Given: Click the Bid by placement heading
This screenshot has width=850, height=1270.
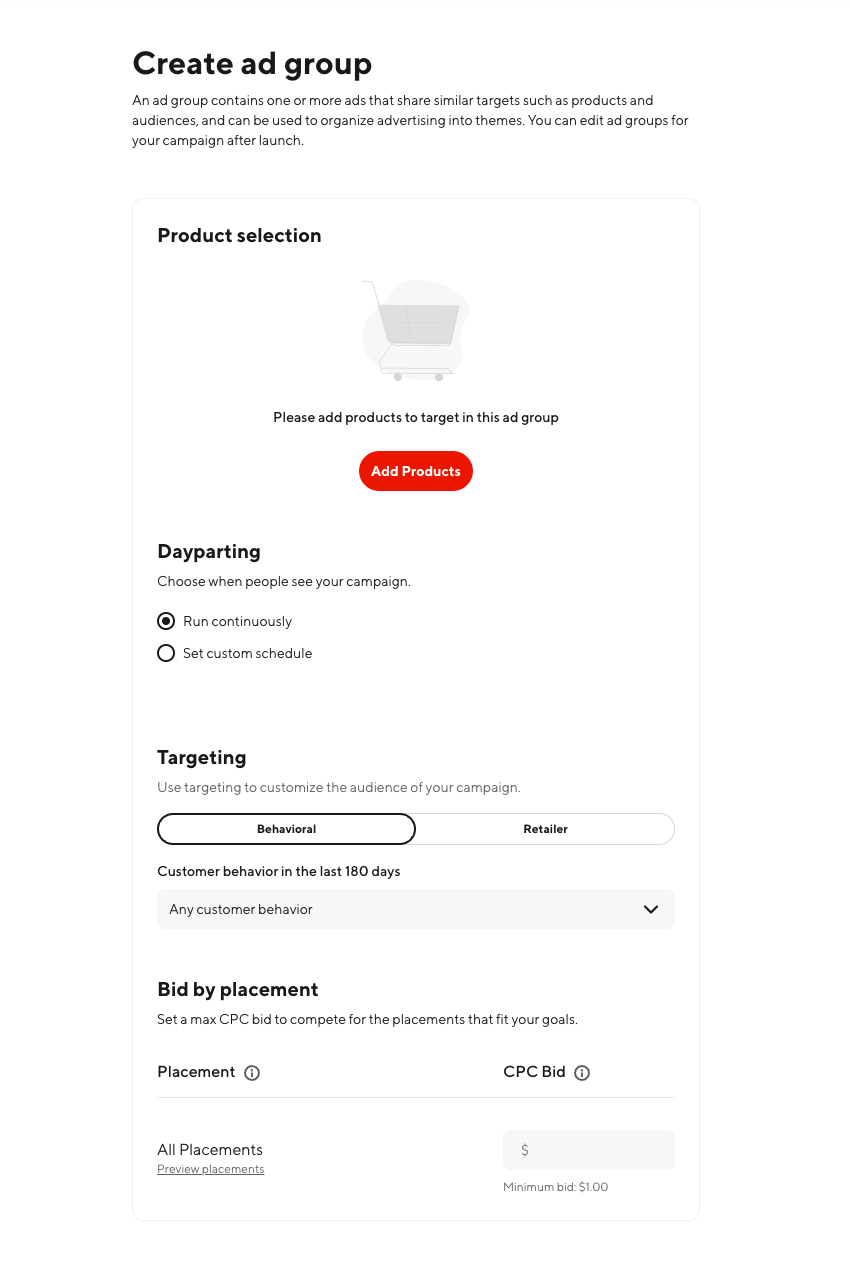Looking at the screenshot, I should [x=238, y=989].
